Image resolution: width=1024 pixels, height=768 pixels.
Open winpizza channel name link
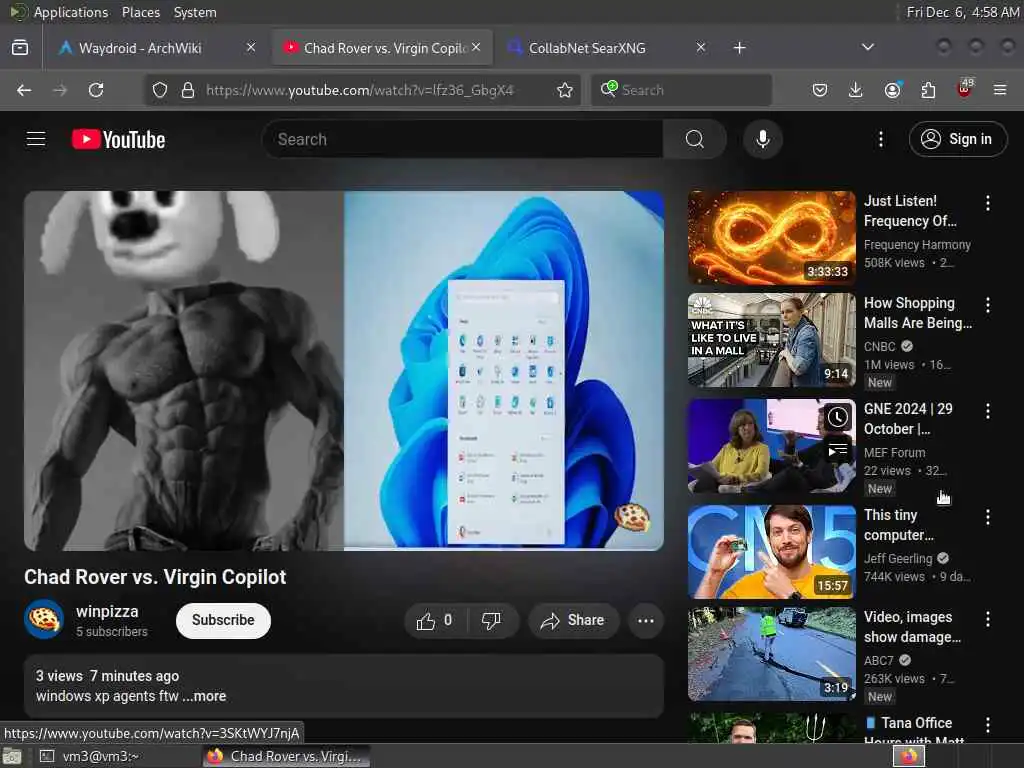point(107,611)
